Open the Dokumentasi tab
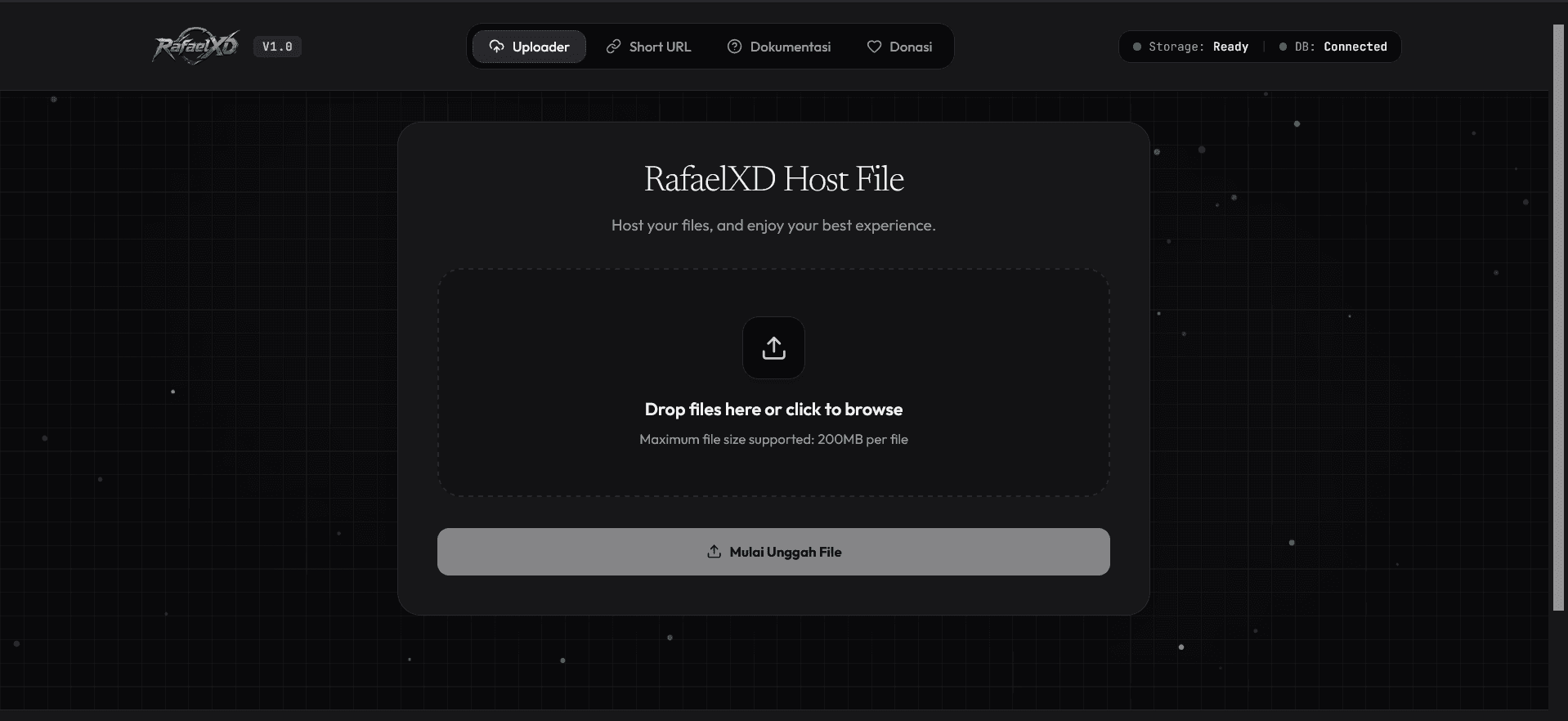The image size is (1568, 721). [779, 47]
